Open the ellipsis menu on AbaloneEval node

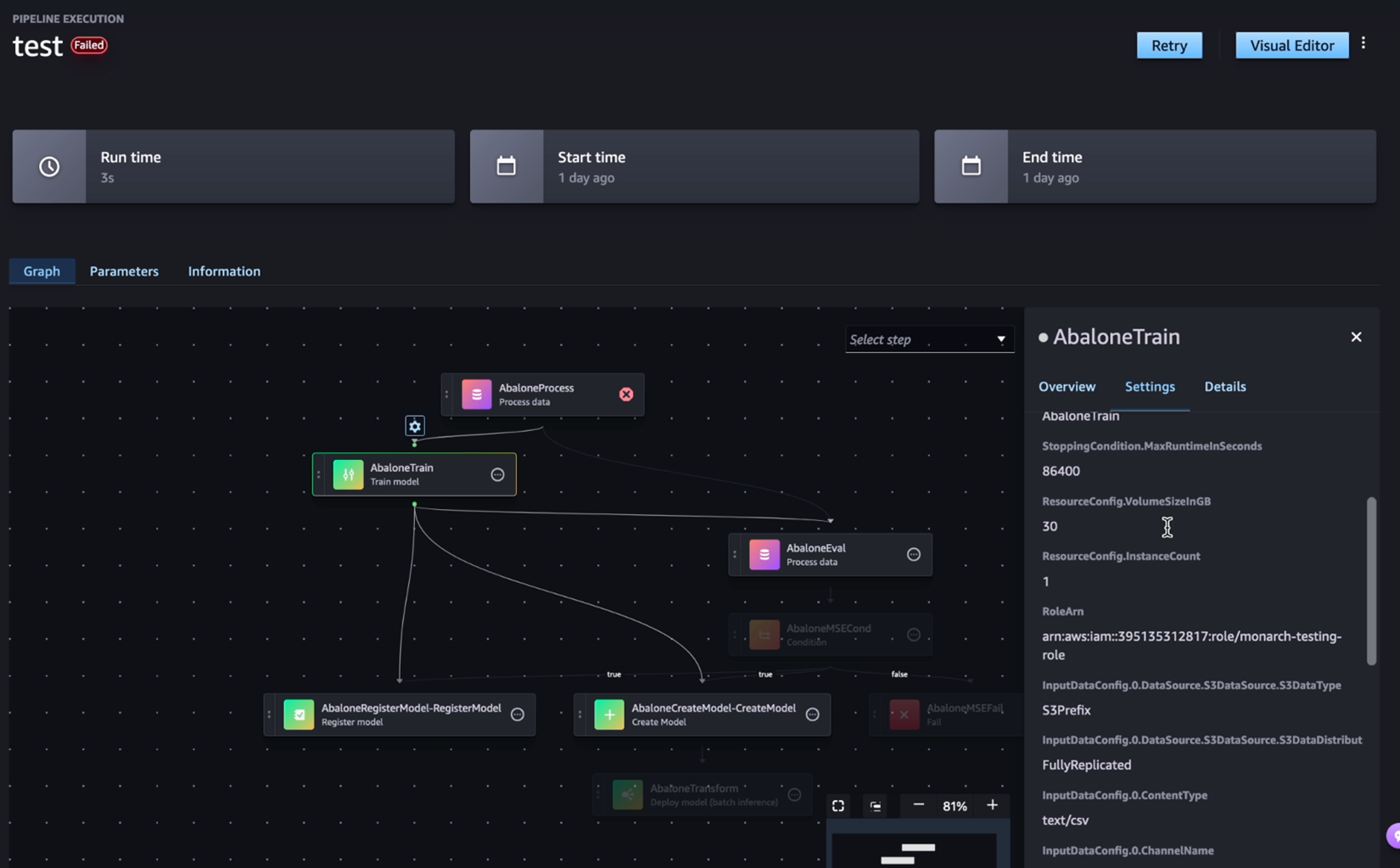(914, 553)
